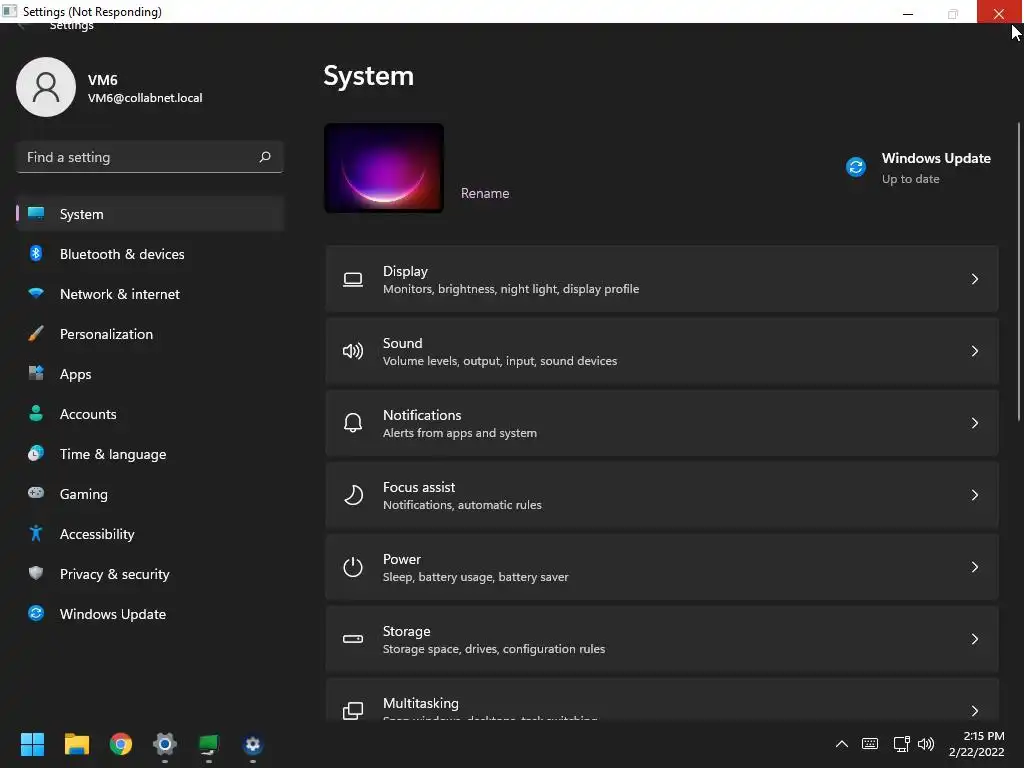Viewport: 1024px width, 768px height.
Task: Open the Multitasking settings row
Action: click(662, 700)
